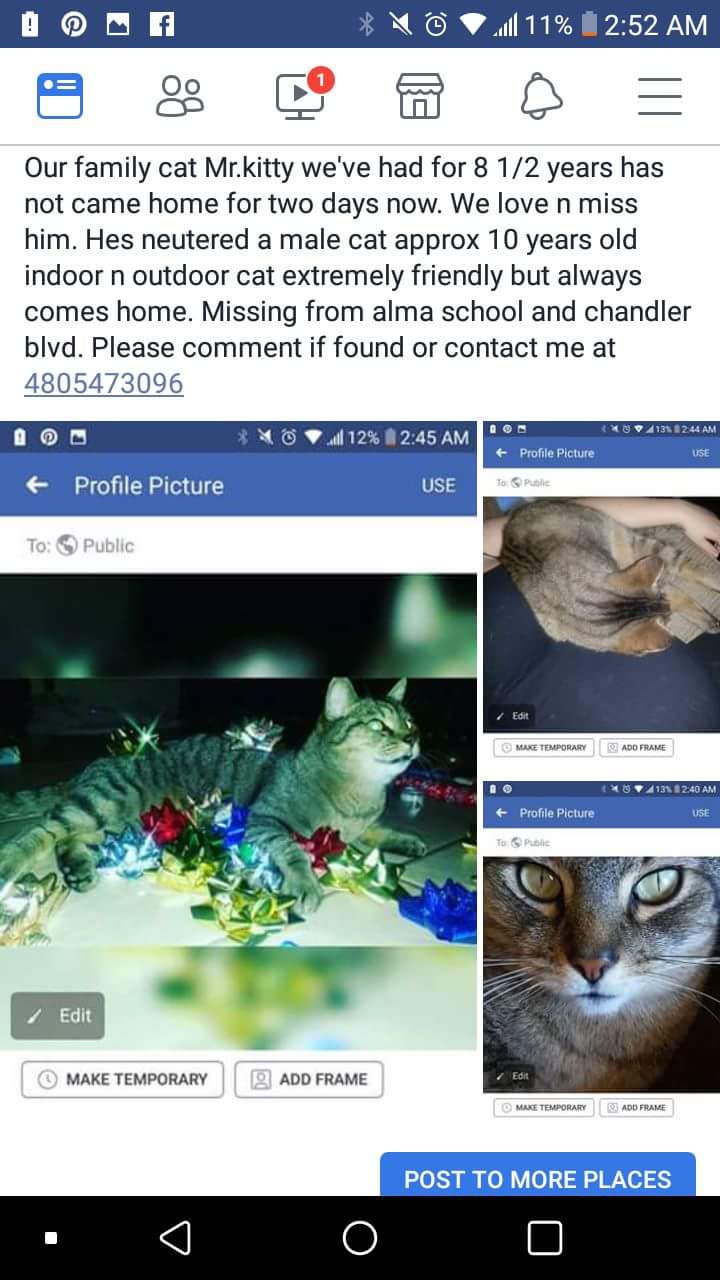The image size is (720, 1280).
Task: Tap the Android back navigation button
Action: tap(175, 1238)
